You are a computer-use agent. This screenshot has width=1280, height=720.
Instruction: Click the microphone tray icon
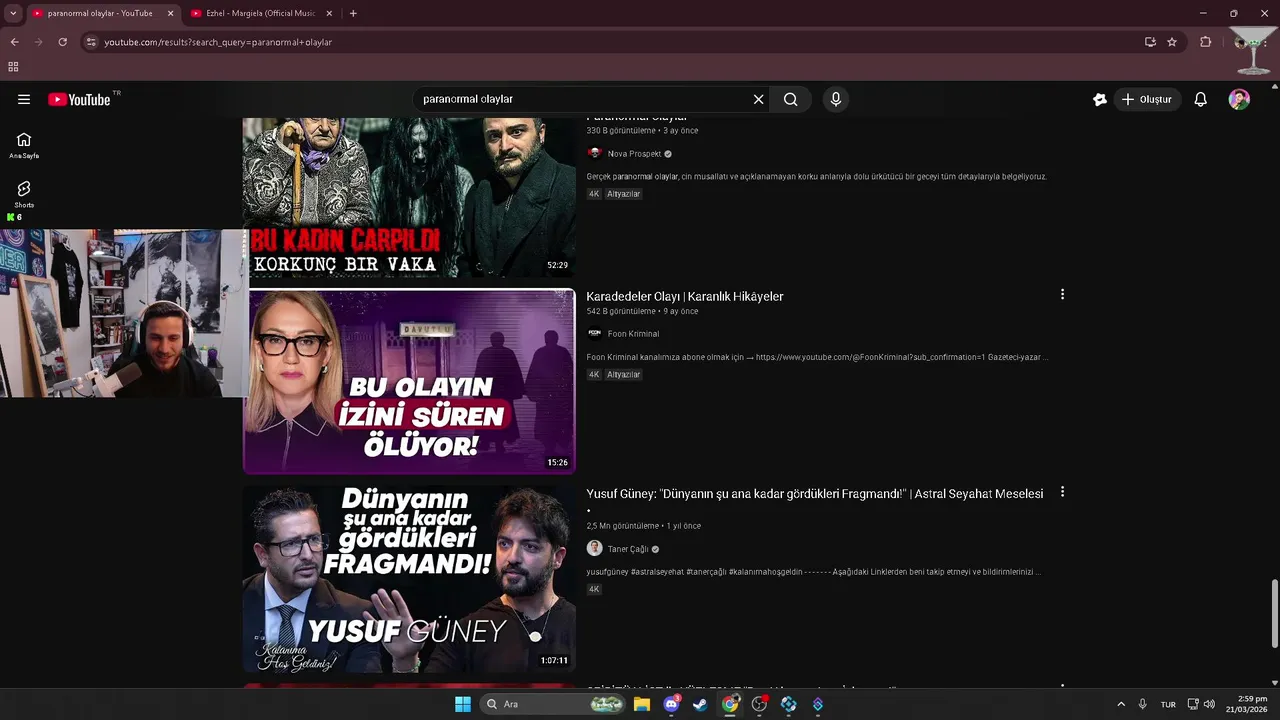1142,704
